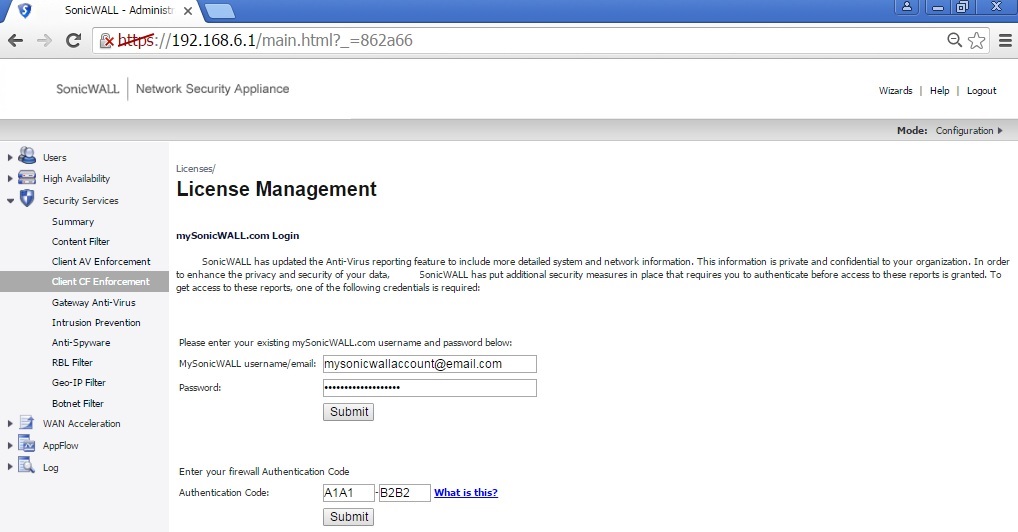Click the Logout link
The height and width of the screenshot is (532, 1018).
pos(981,90)
